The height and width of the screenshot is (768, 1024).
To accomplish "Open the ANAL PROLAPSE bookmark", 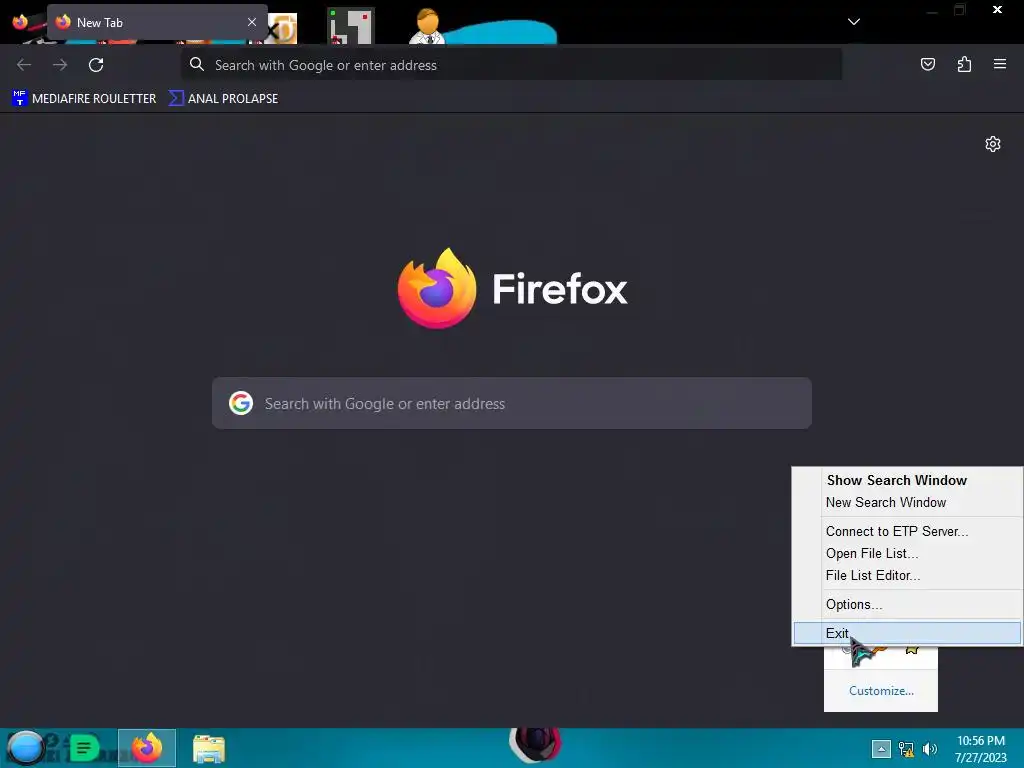I will tap(223, 99).
